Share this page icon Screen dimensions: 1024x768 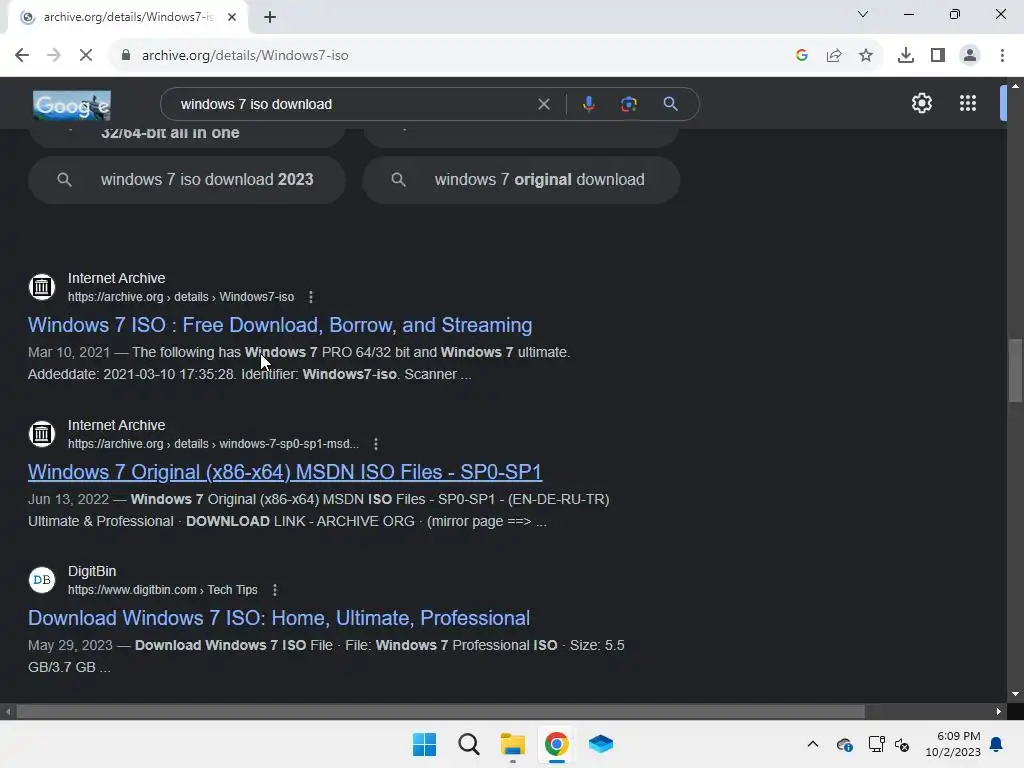coord(834,56)
